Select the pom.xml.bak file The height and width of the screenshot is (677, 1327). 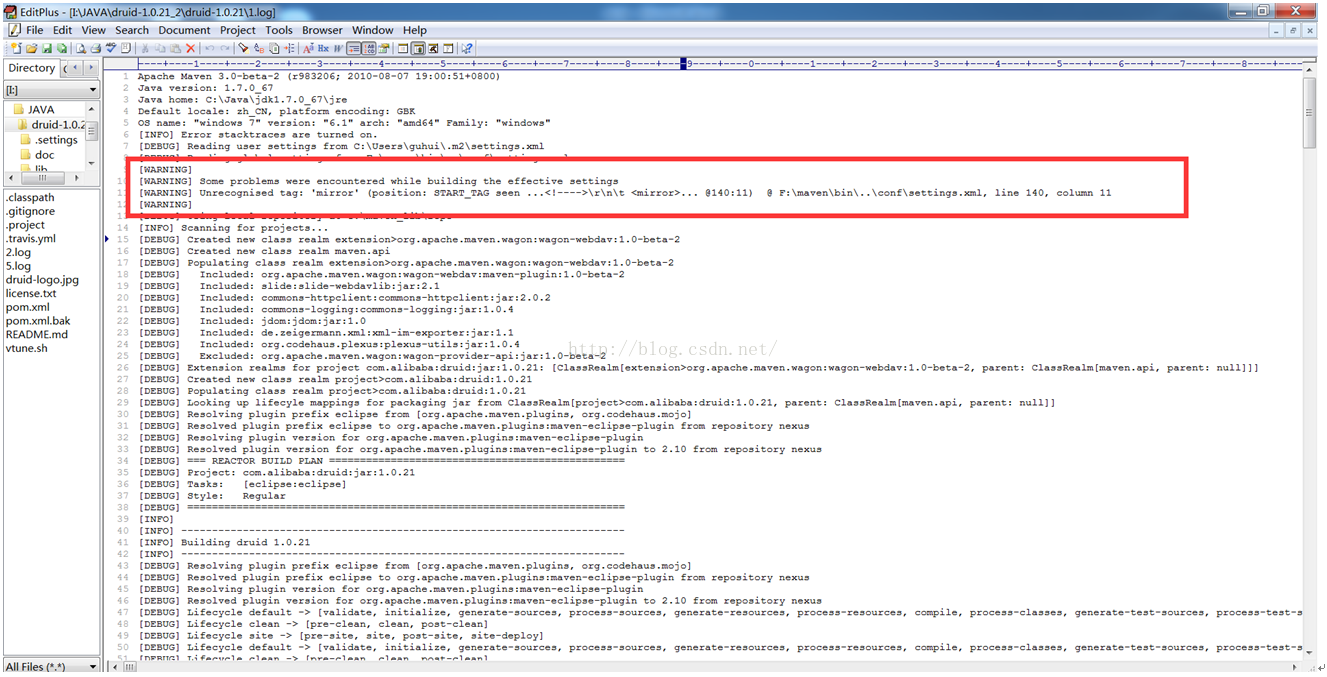38,322
